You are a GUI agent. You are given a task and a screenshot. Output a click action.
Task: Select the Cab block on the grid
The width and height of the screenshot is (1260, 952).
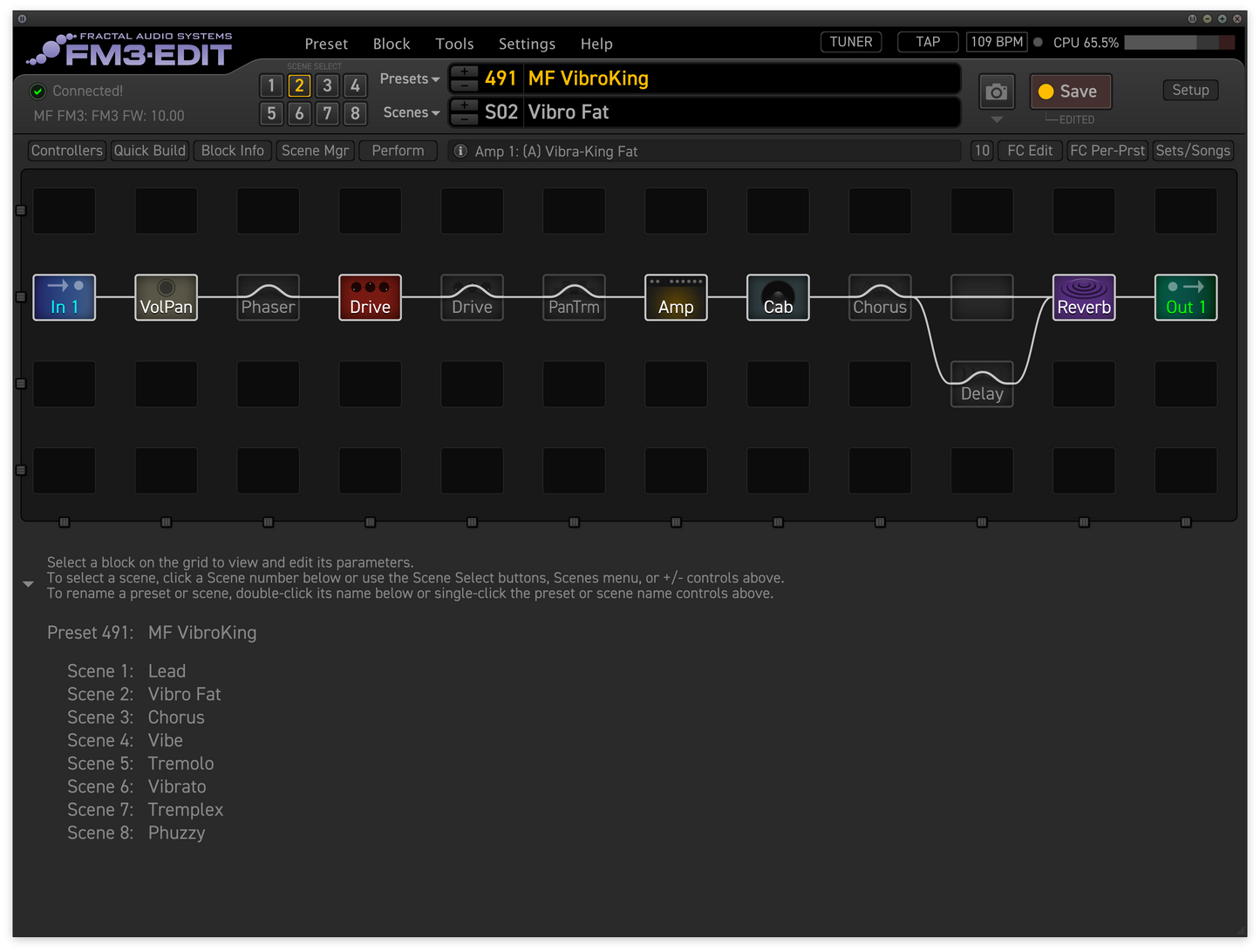pyautogui.click(x=778, y=297)
